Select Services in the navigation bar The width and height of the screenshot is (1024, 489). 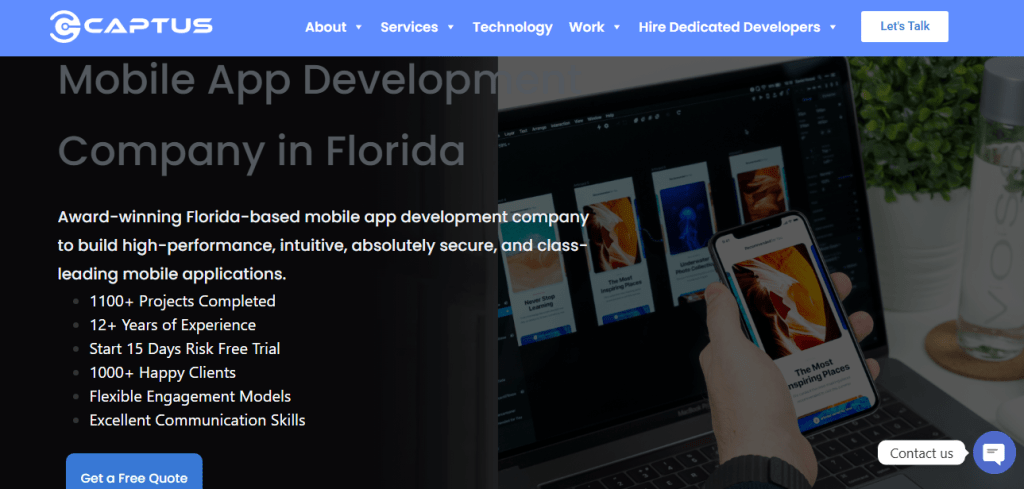(x=409, y=27)
